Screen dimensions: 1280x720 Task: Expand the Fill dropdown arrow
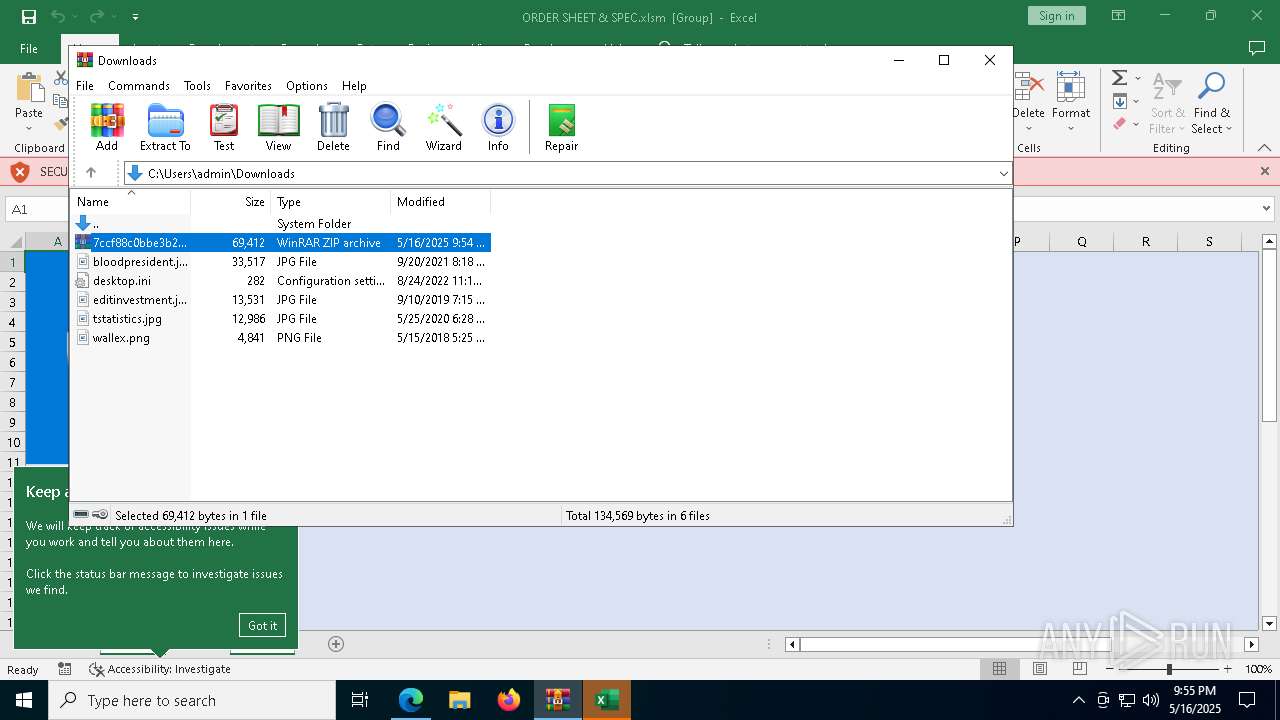pos(1138,101)
